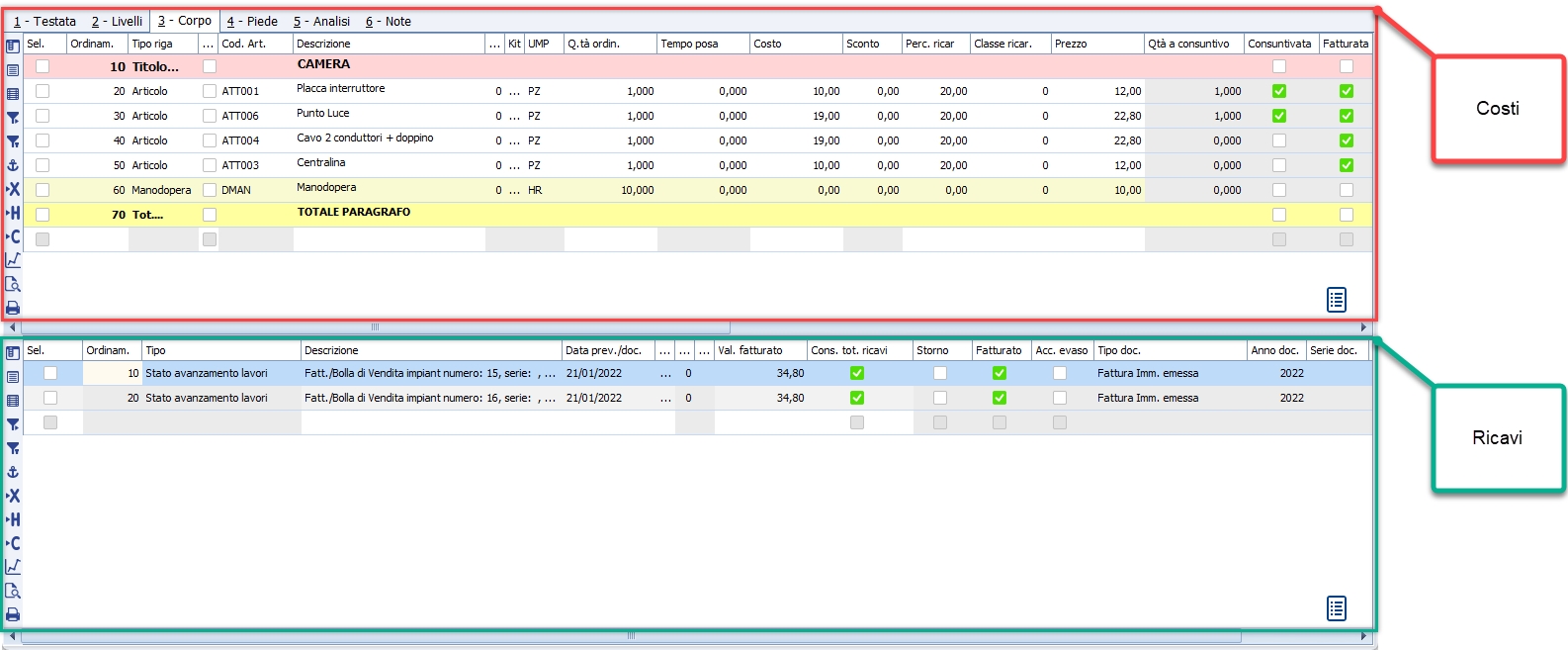Open the 5 - Analisi tab

321,21
